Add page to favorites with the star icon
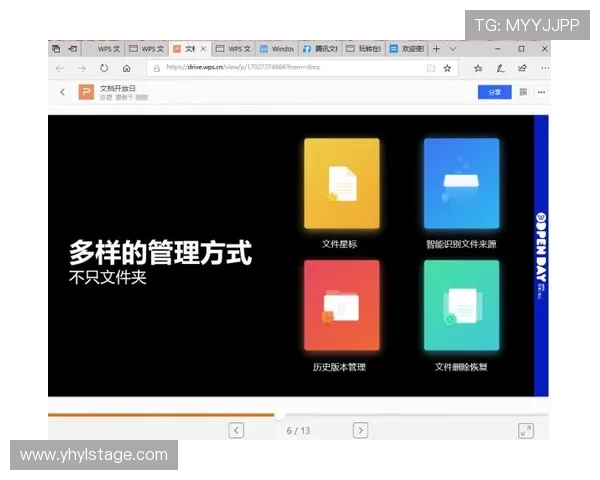 [x=447, y=68]
